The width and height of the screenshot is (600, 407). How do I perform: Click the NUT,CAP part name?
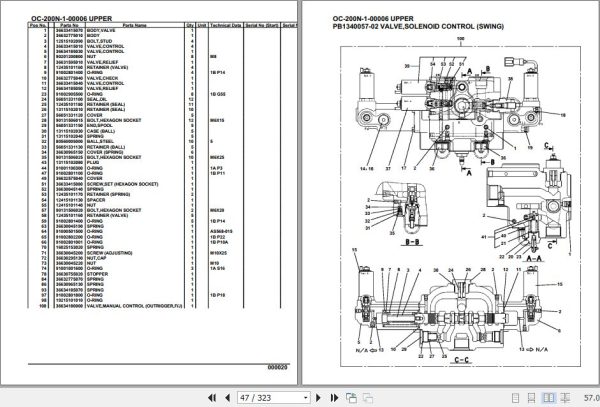(97, 258)
